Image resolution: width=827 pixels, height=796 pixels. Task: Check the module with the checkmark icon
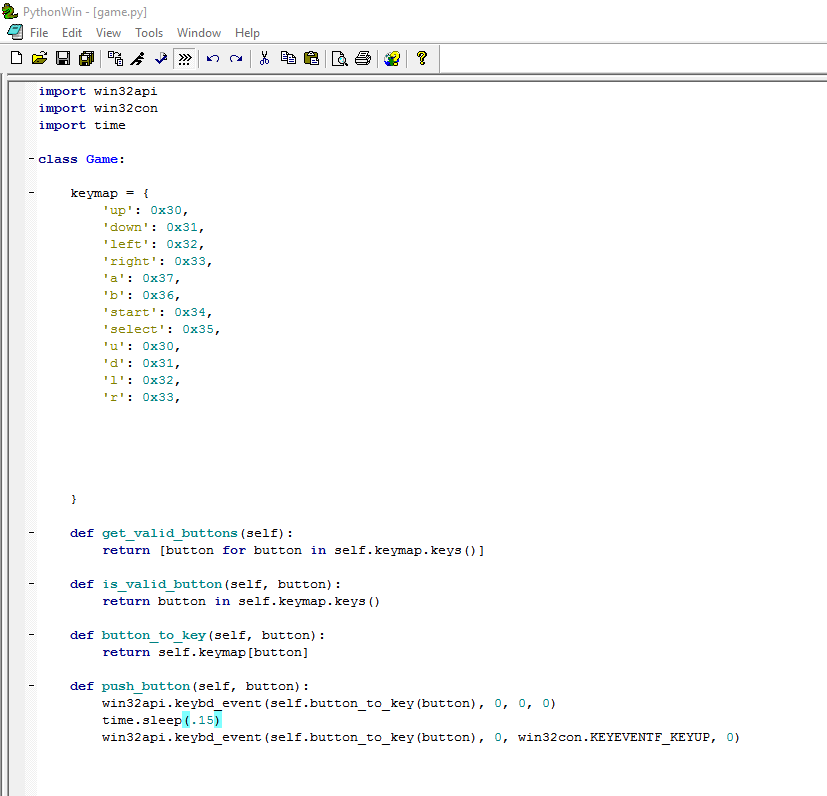(161, 58)
